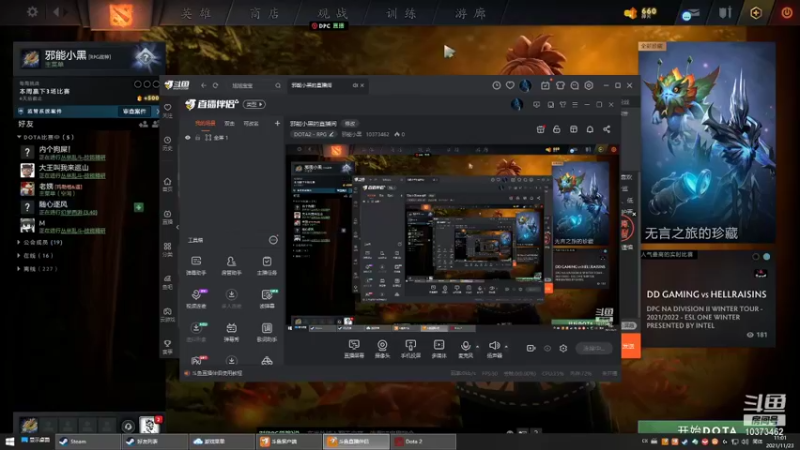Expand the 公会成员 (19) group

pyautogui.click(x=40, y=242)
